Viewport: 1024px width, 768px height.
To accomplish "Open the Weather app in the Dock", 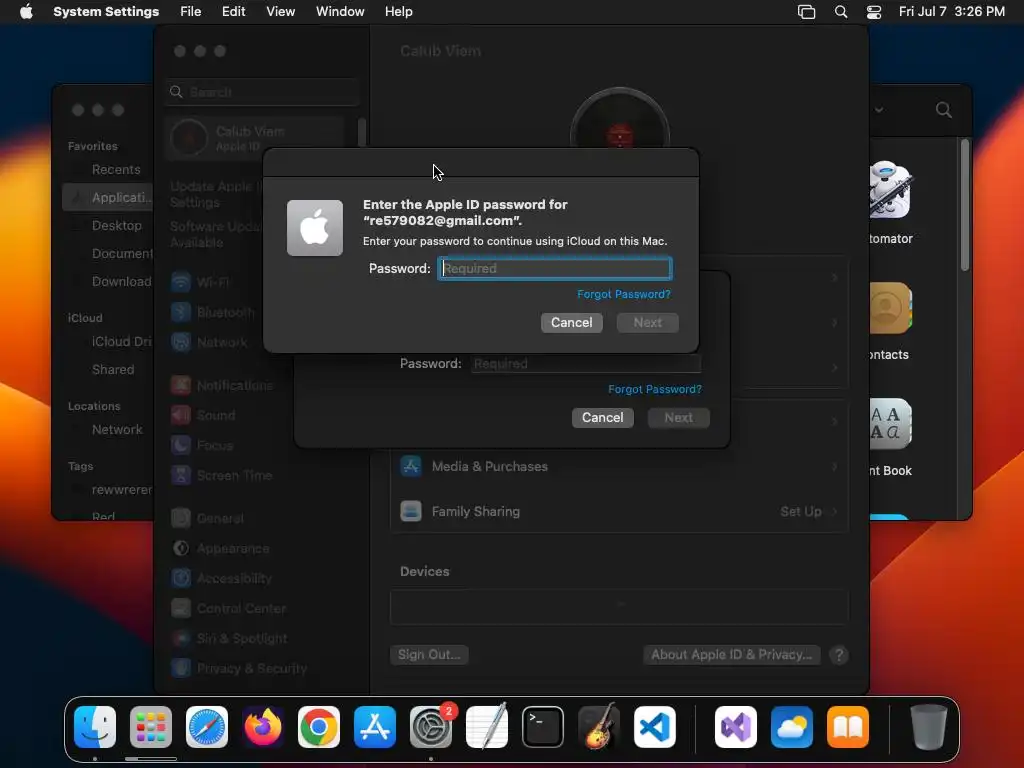I will [x=792, y=727].
